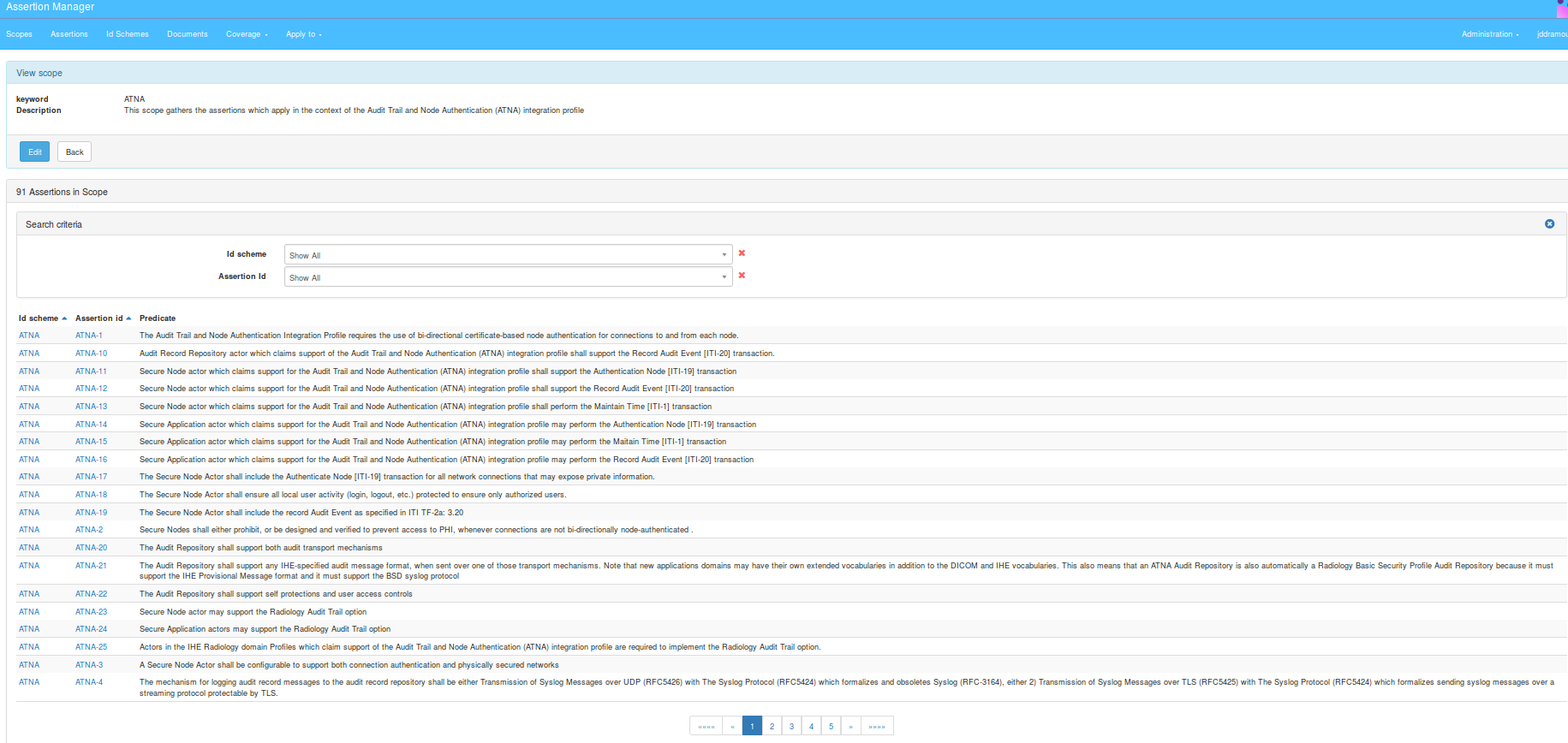Go to page 3 of results
The image size is (1568, 743).
point(791,727)
